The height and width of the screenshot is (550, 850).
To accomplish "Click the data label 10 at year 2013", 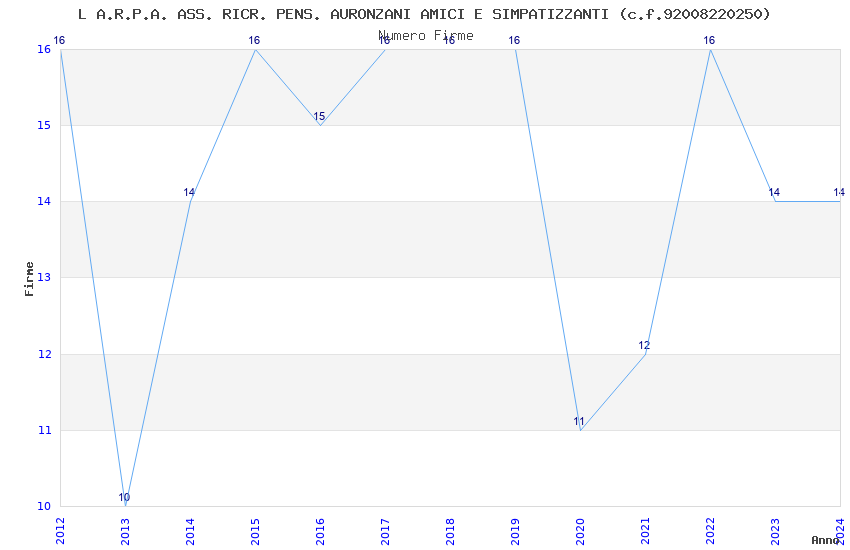I will click(x=124, y=497).
